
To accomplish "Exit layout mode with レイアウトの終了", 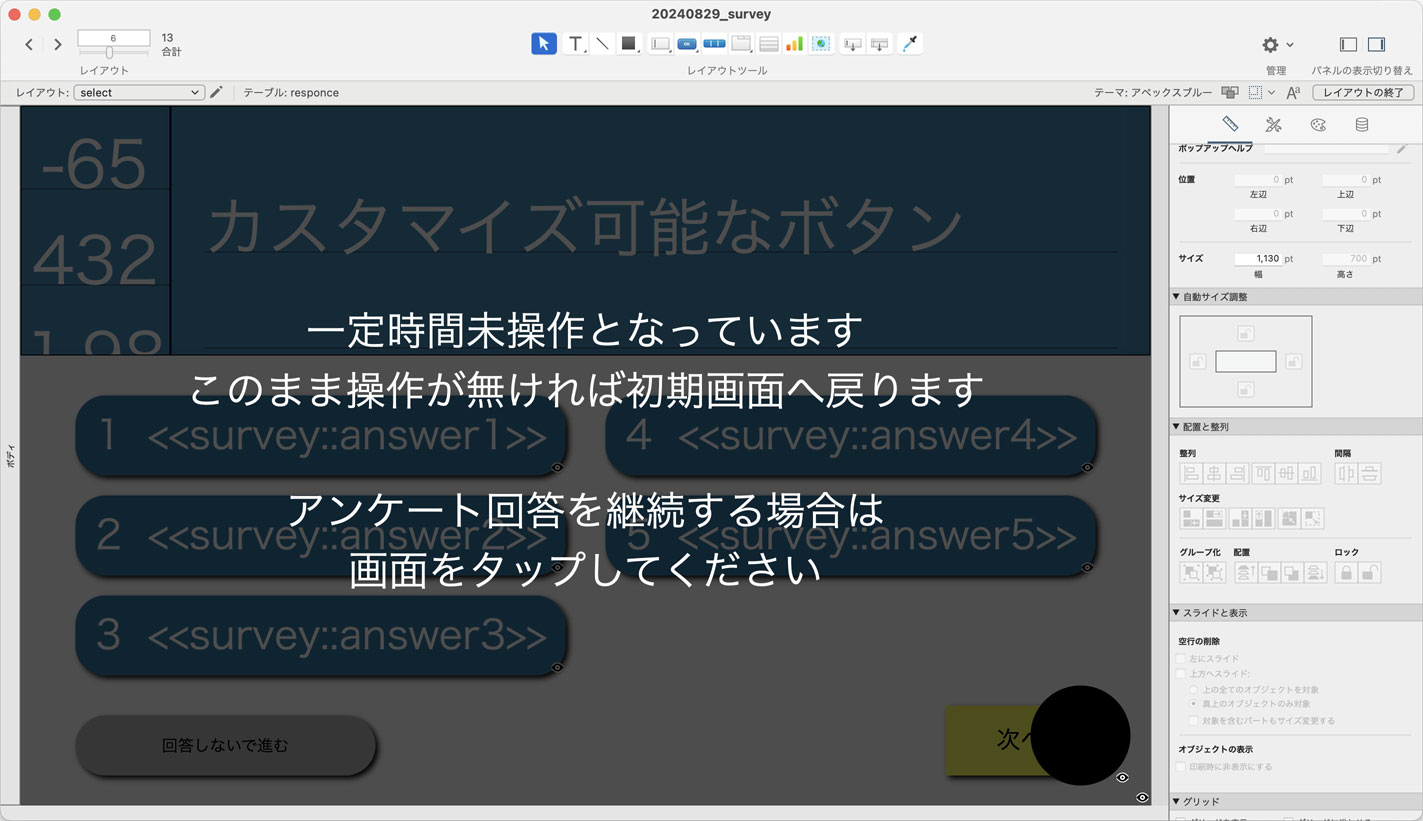I will tap(1363, 92).
